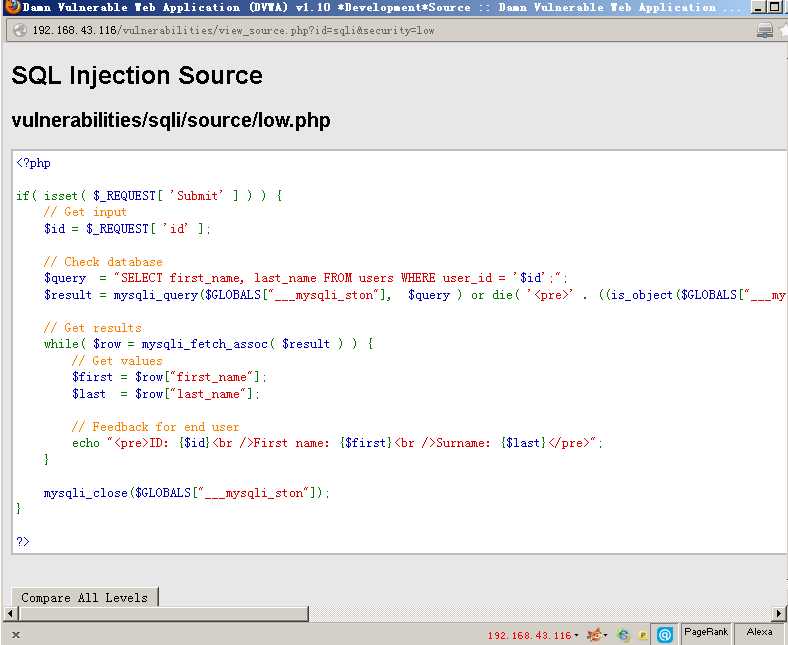Click the $id = $_REQUEST['id'] line
This screenshot has height=645, width=788.
(x=127, y=229)
